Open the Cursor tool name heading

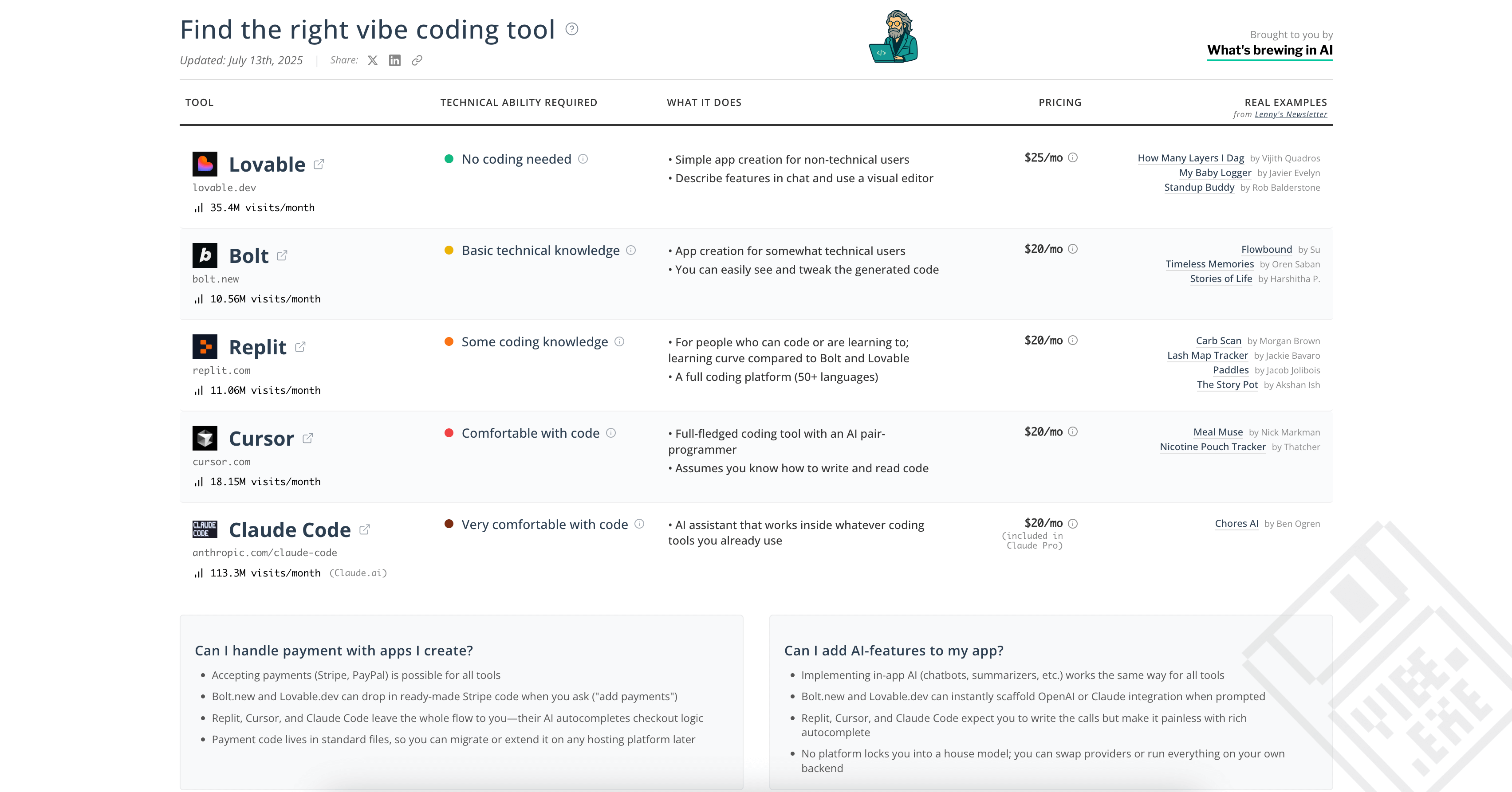pos(261,438)
